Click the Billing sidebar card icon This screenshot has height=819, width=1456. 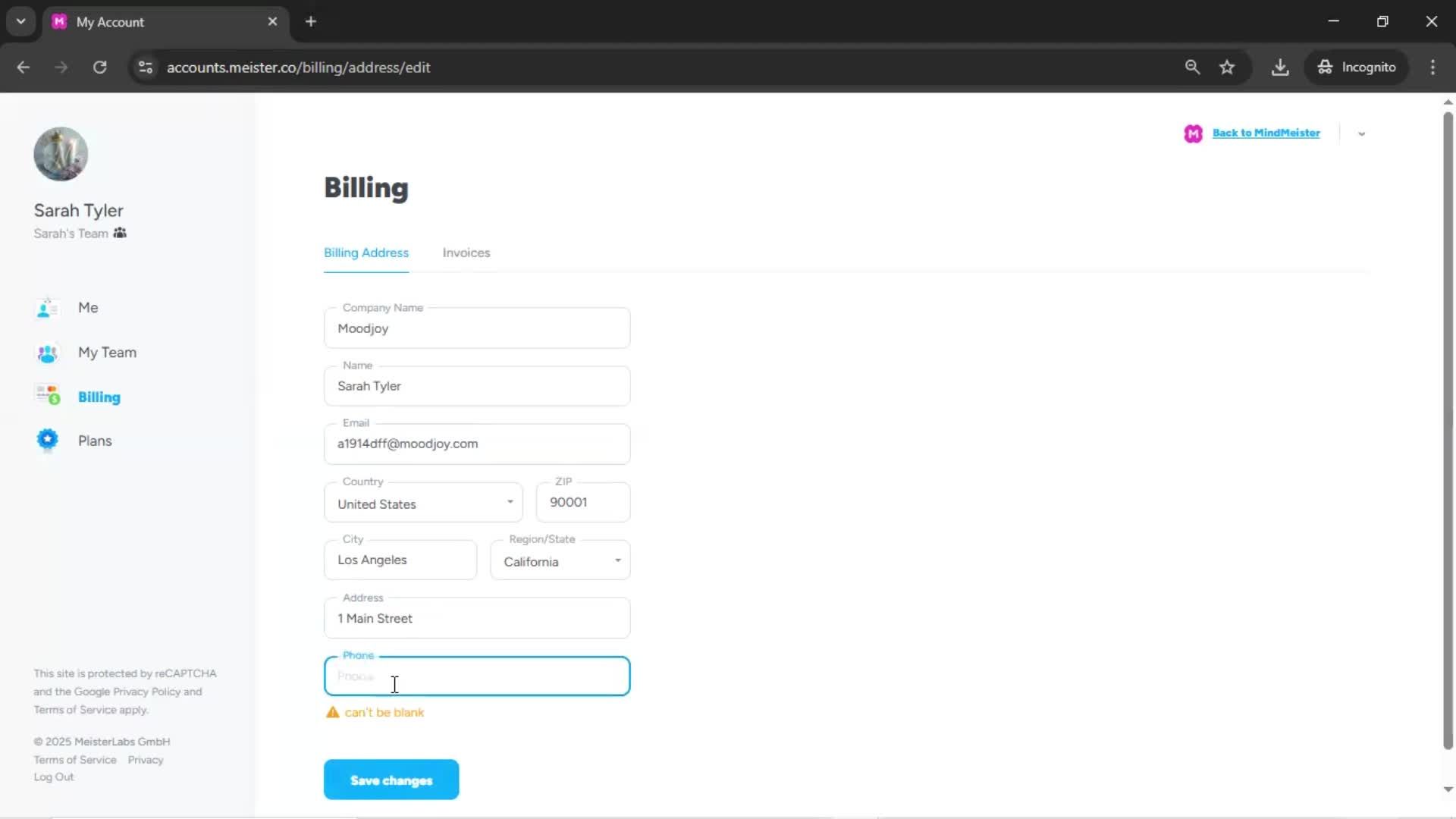48,395
